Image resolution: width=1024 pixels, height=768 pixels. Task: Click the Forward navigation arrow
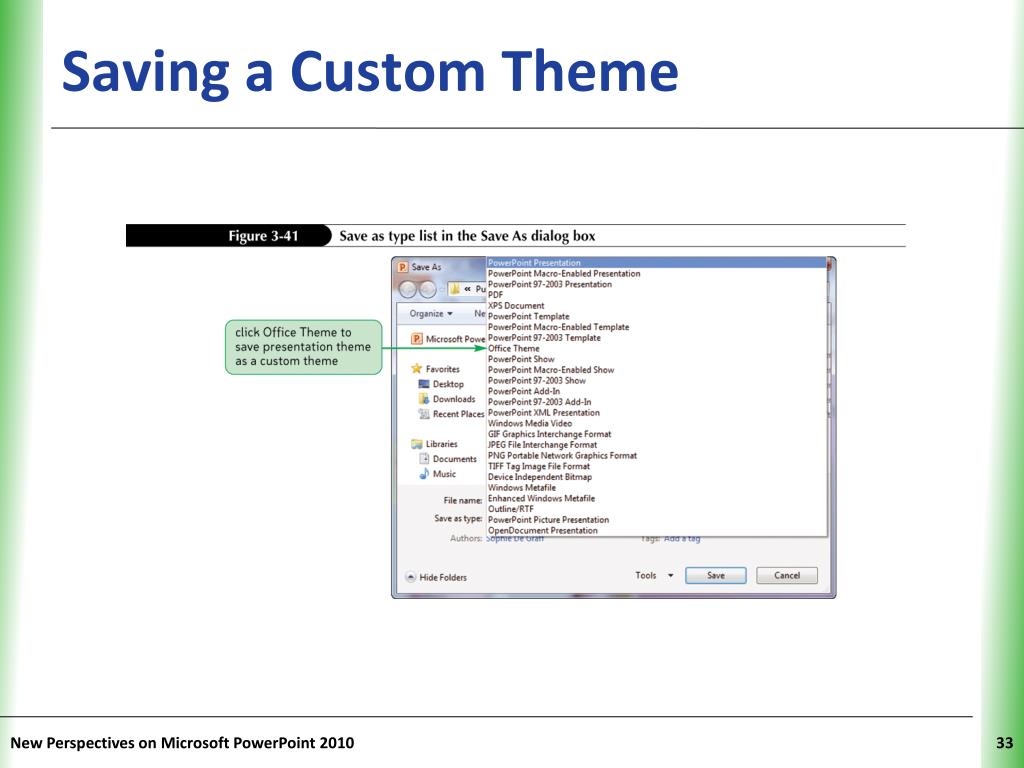coord(428,289)
